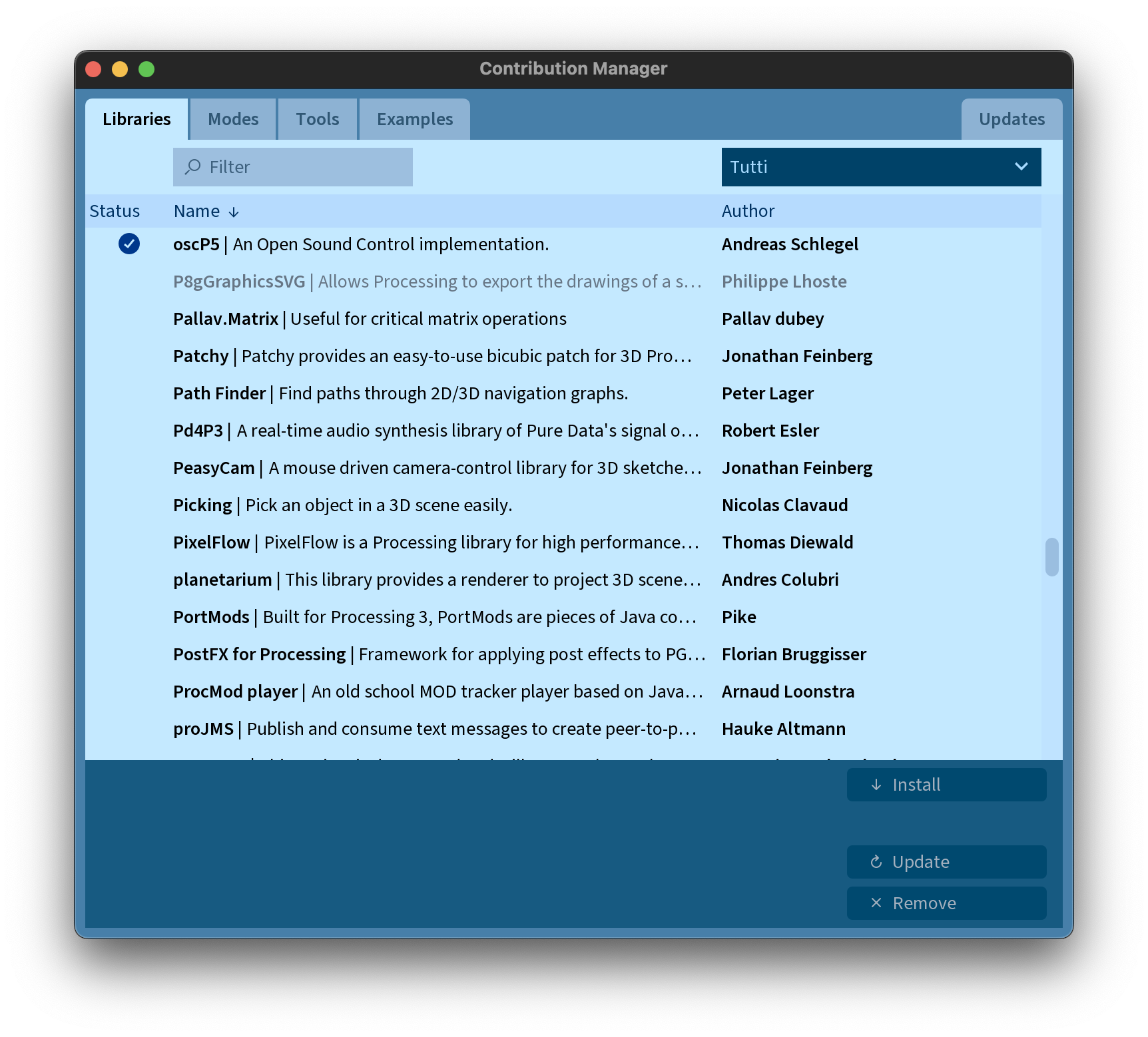The height and width of the screenshot is (1037, 1148).
Task: Click the Update button
Action: pos(946,862)
